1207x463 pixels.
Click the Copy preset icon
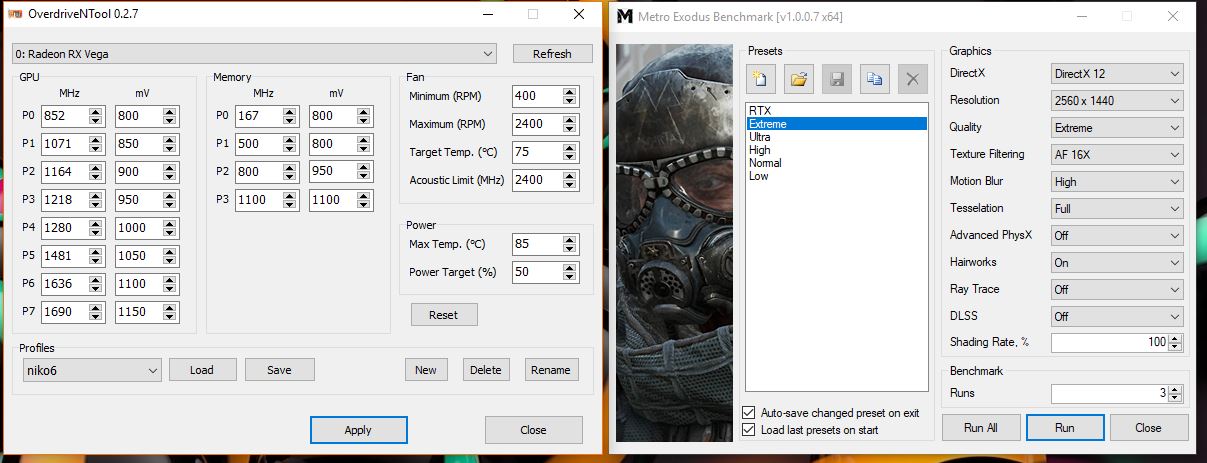coord(875,79)
